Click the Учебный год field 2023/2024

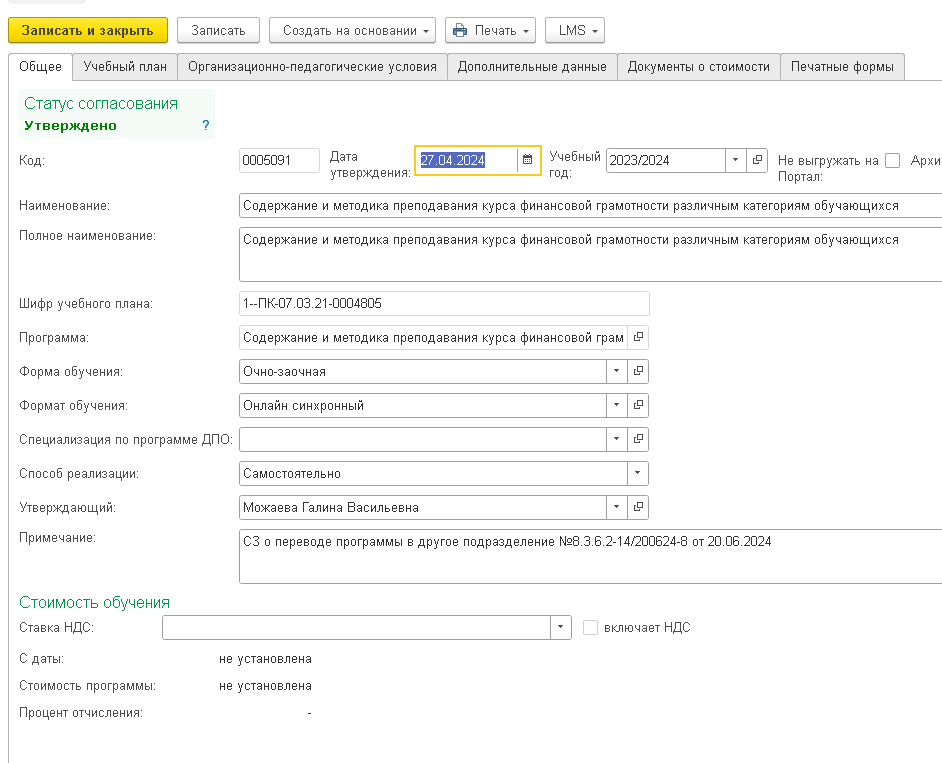pos(666,160)
